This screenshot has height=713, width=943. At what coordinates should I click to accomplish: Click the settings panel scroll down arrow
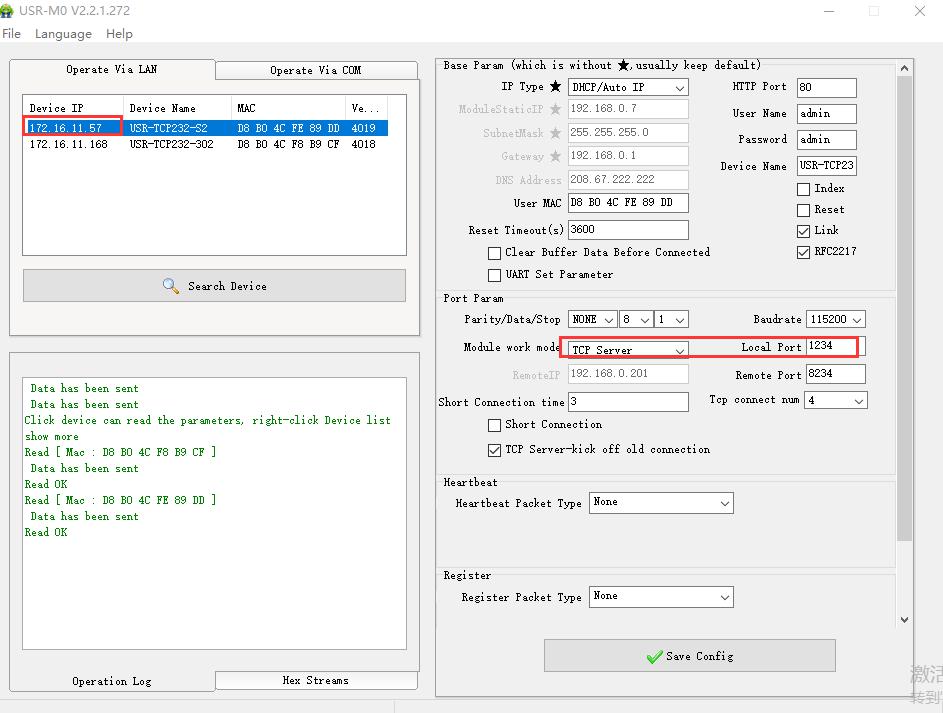(x=904, y=619)
